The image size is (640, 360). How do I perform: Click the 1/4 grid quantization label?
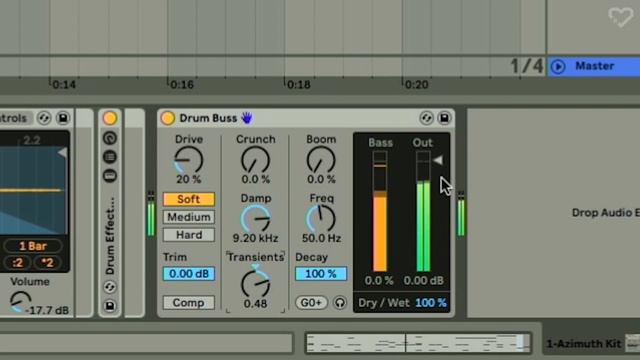click(x=527, y=66)
